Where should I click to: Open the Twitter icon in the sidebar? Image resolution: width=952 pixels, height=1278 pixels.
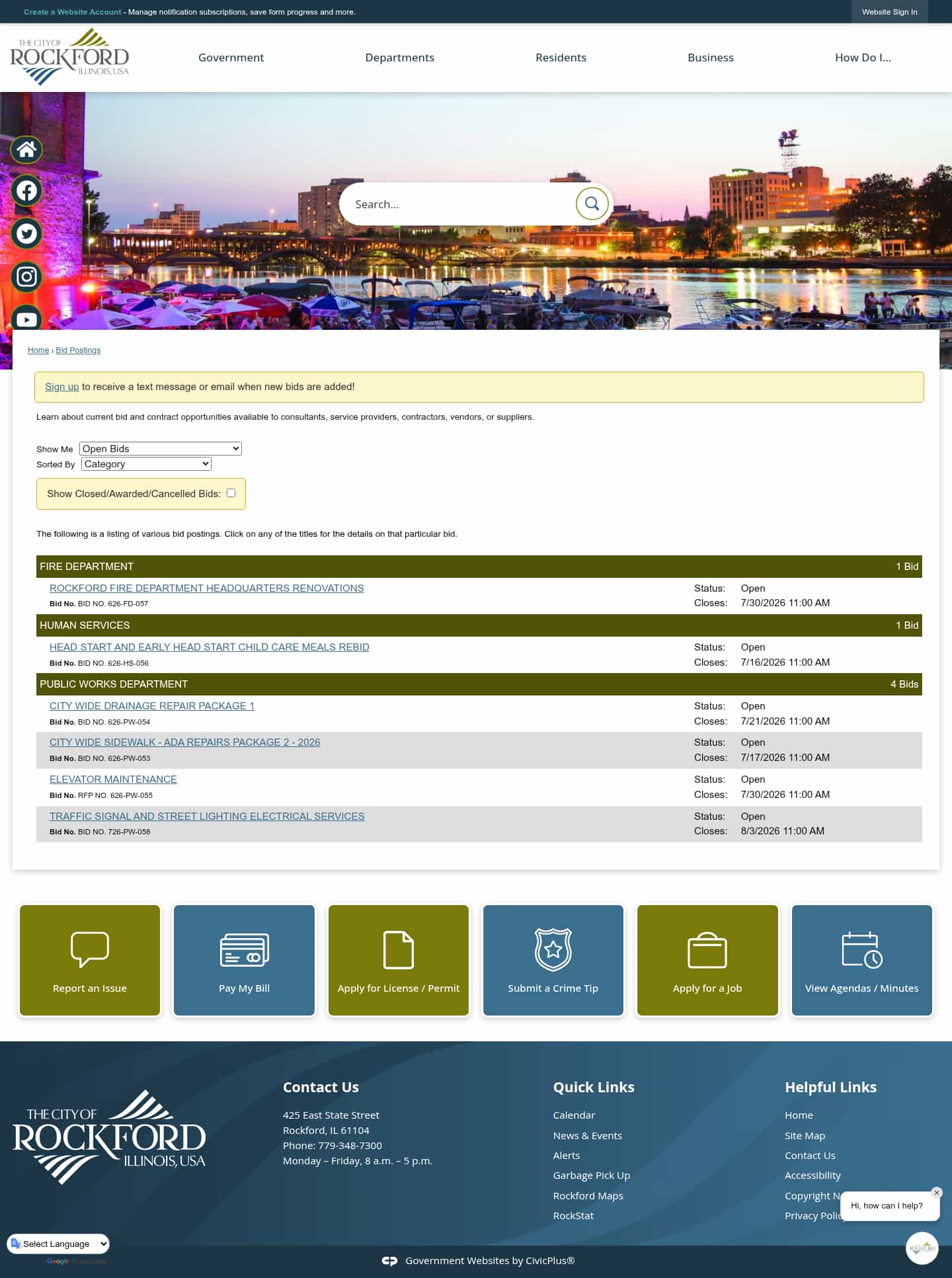click(26, 233)
